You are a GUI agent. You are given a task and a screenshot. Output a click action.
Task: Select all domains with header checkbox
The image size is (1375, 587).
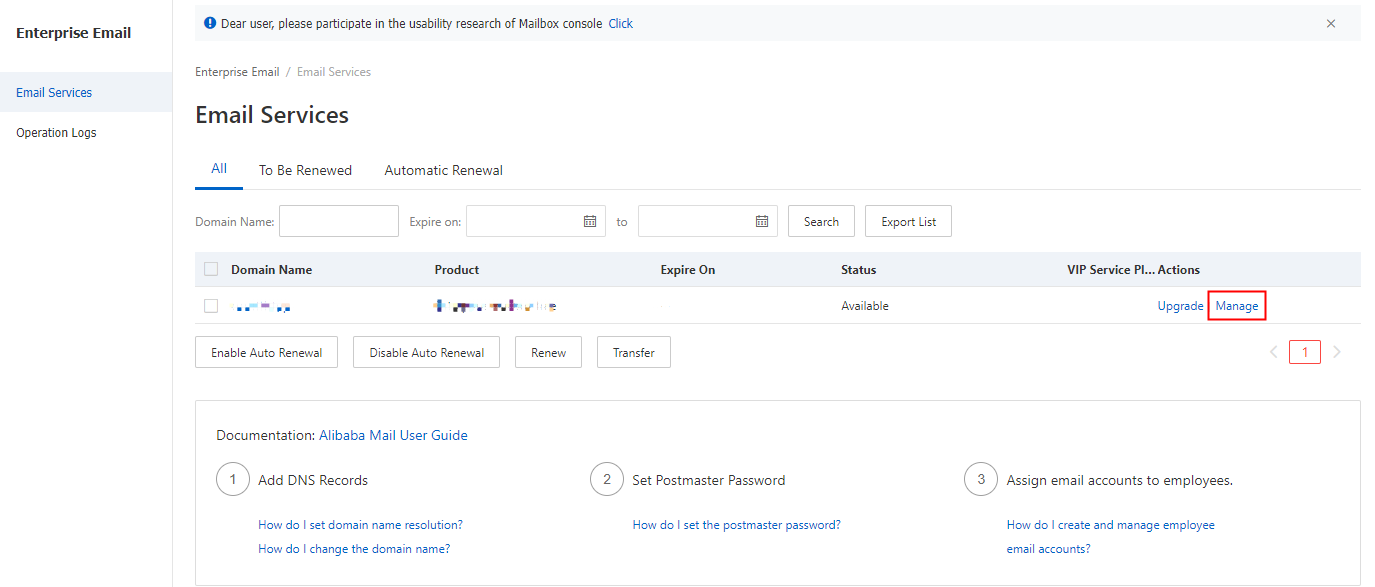tap(211, 269)
